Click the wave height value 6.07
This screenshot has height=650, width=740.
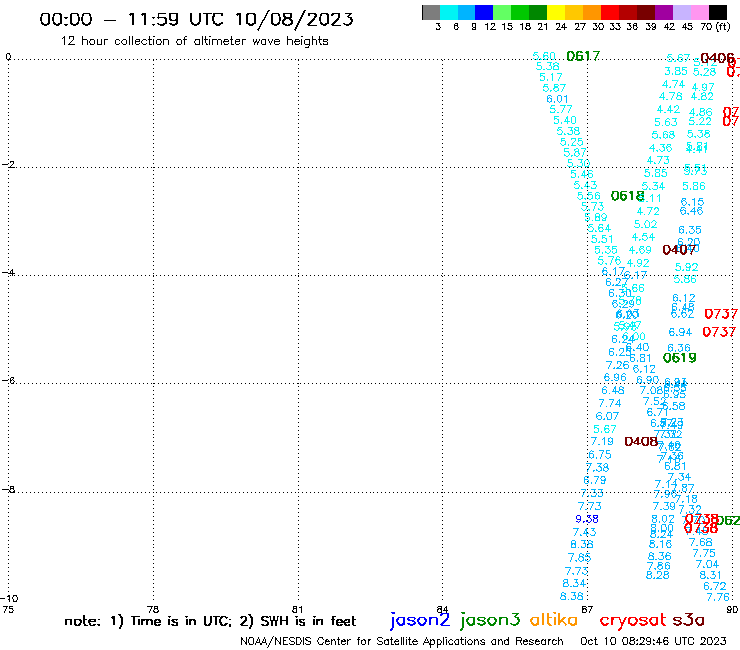click(607, 416)
